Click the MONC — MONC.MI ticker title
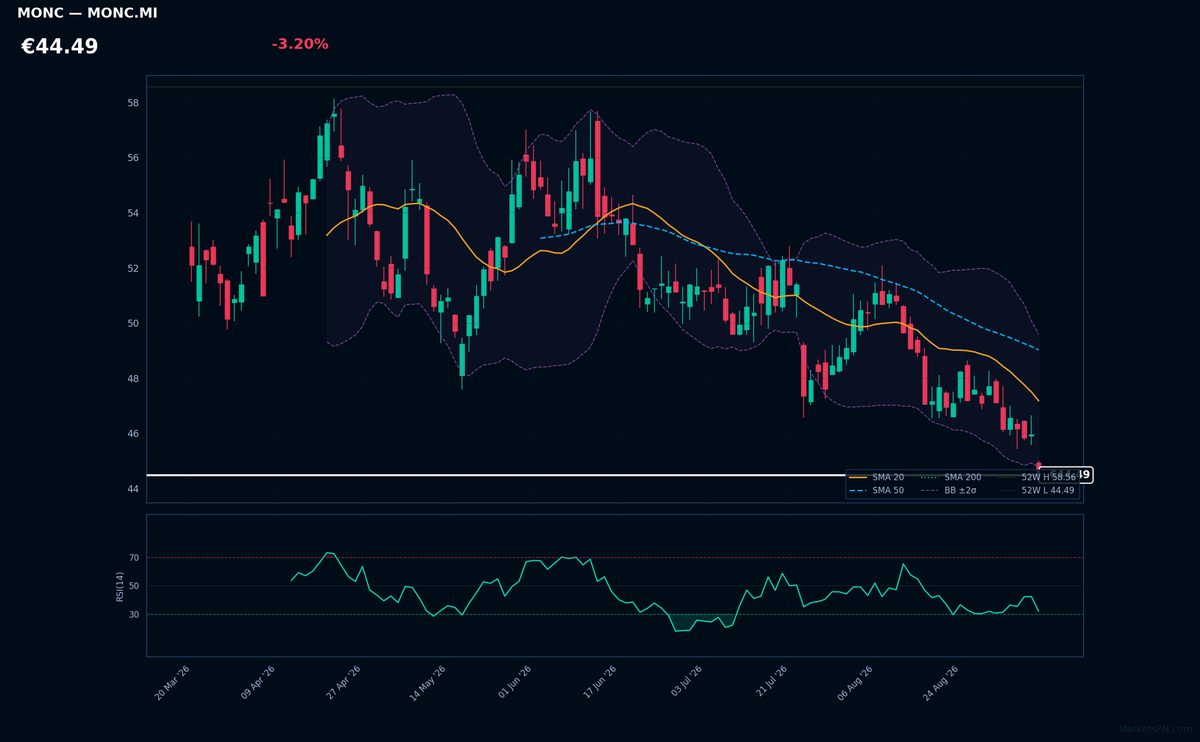Screen dimensions: 1200x742 click(x=87, y=13)
